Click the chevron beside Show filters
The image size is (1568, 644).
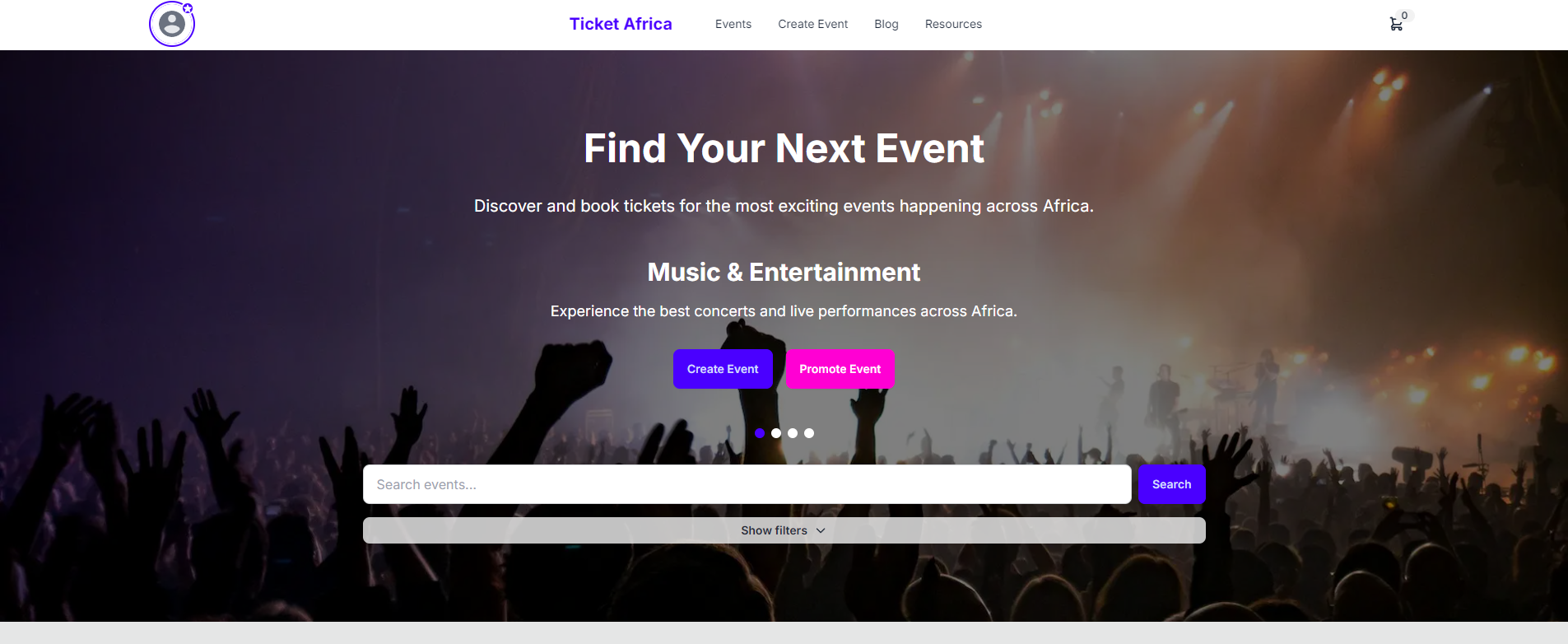pos(821,530)
